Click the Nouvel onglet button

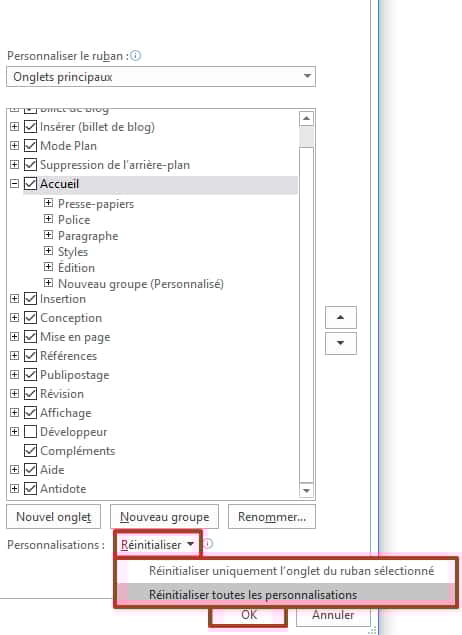pos(53,517)
